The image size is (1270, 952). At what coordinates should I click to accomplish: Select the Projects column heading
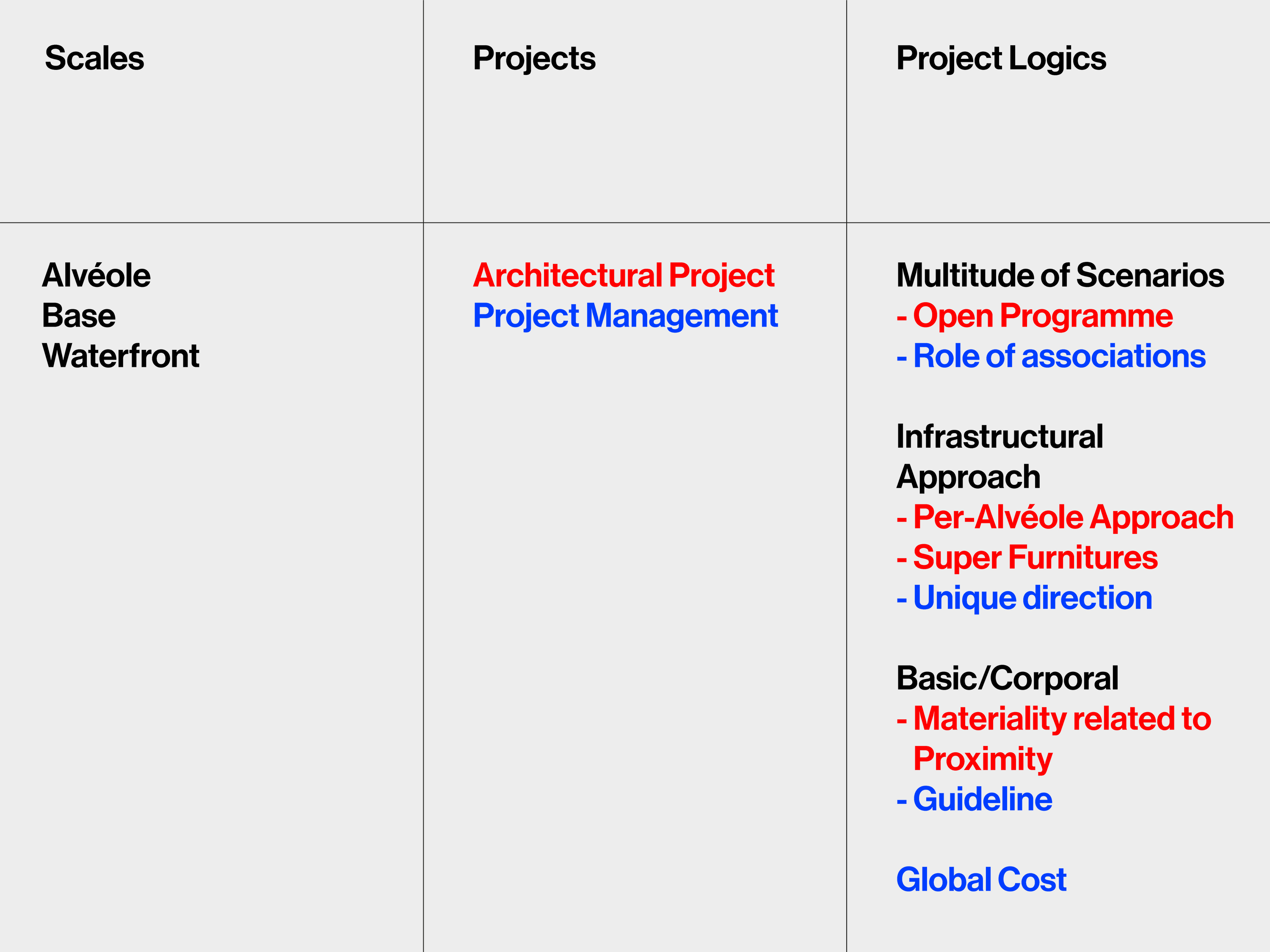click(534, 59)
